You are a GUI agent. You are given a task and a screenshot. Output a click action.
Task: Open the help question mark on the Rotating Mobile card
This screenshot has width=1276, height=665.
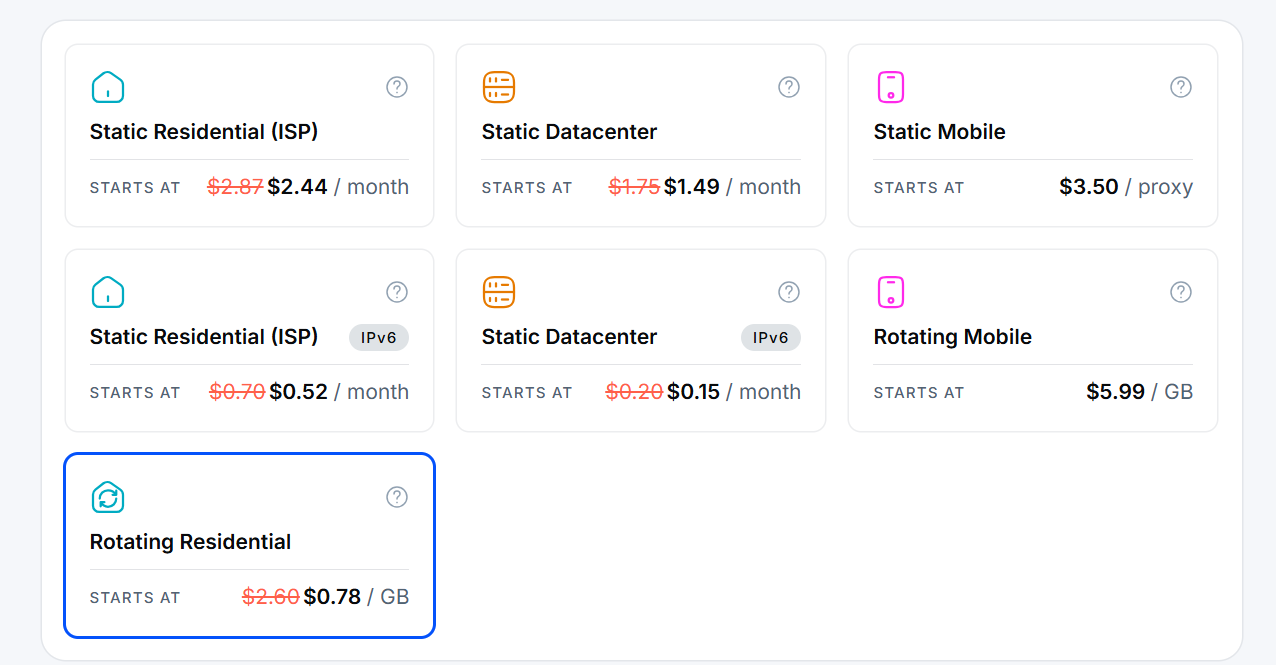[x=1181, y=292]
